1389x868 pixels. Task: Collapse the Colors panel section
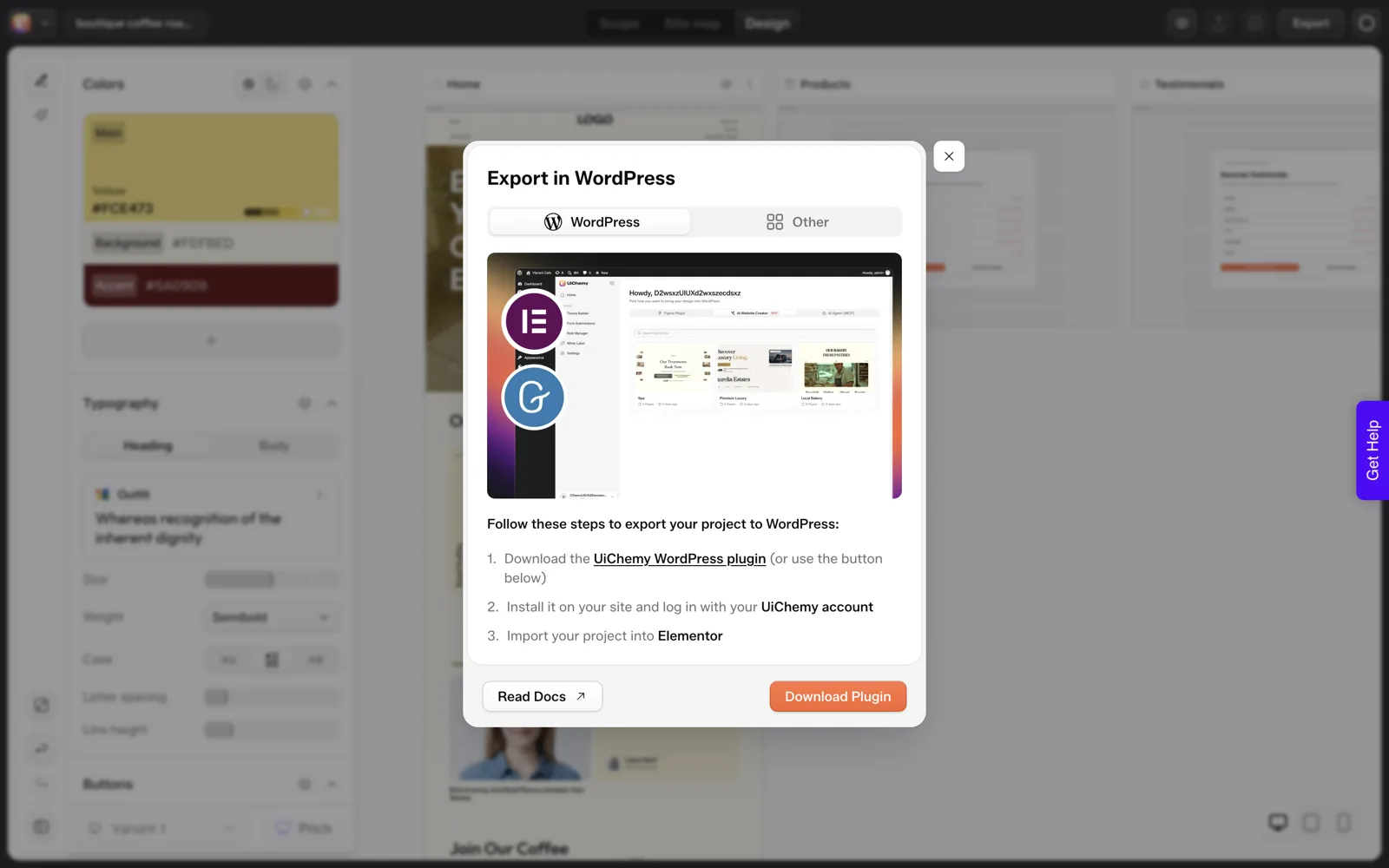click(332, 84)
